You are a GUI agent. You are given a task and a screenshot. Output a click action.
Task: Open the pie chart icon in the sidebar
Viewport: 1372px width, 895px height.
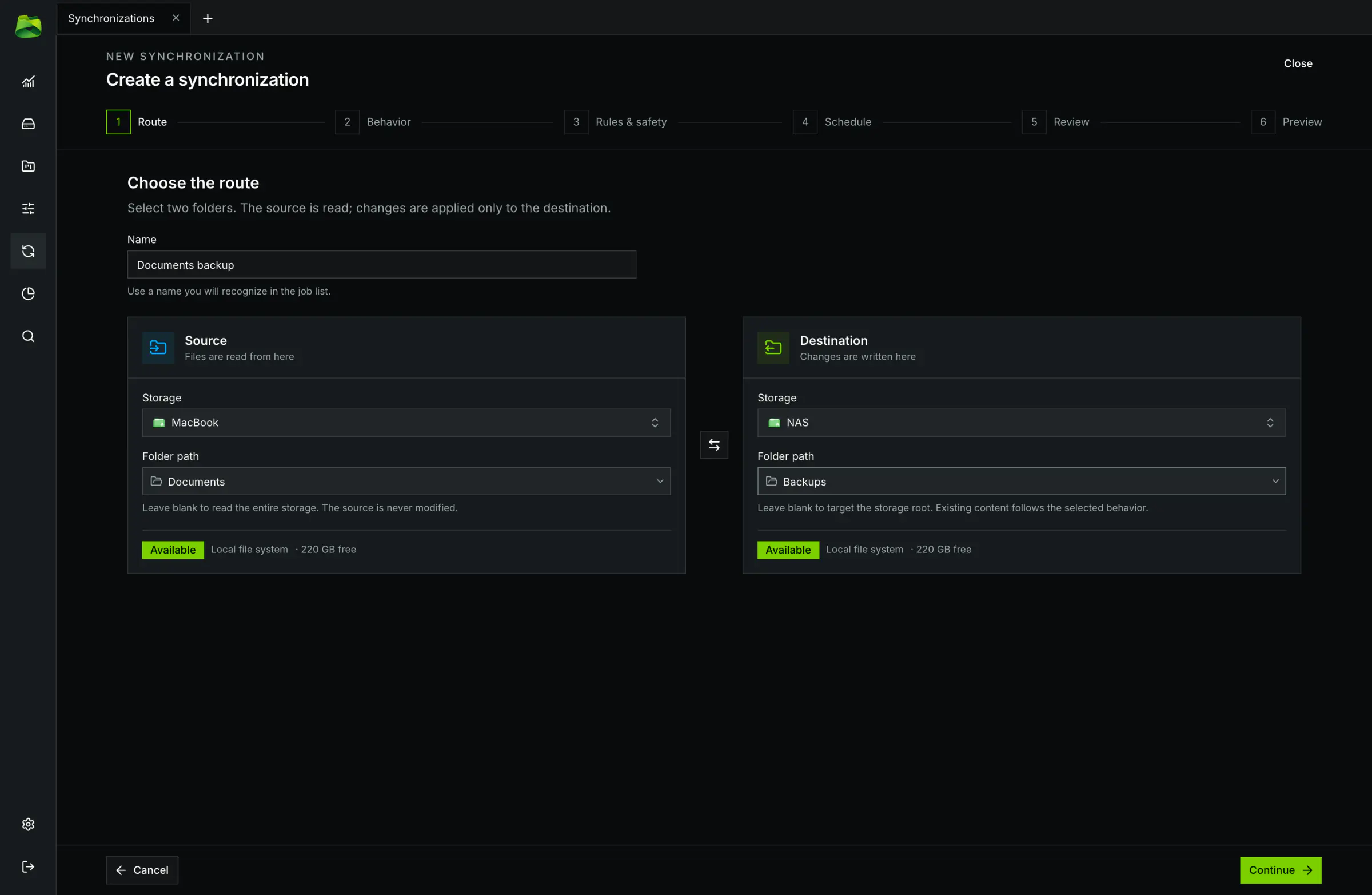coord(28,293)
